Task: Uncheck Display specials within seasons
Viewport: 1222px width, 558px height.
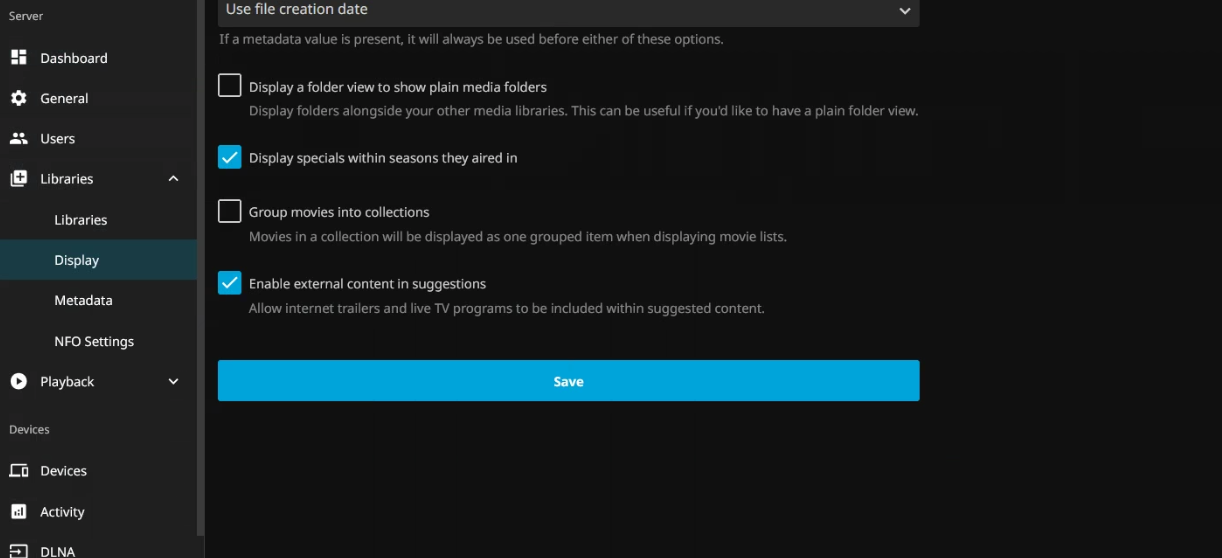Action: tap(230, 157)
